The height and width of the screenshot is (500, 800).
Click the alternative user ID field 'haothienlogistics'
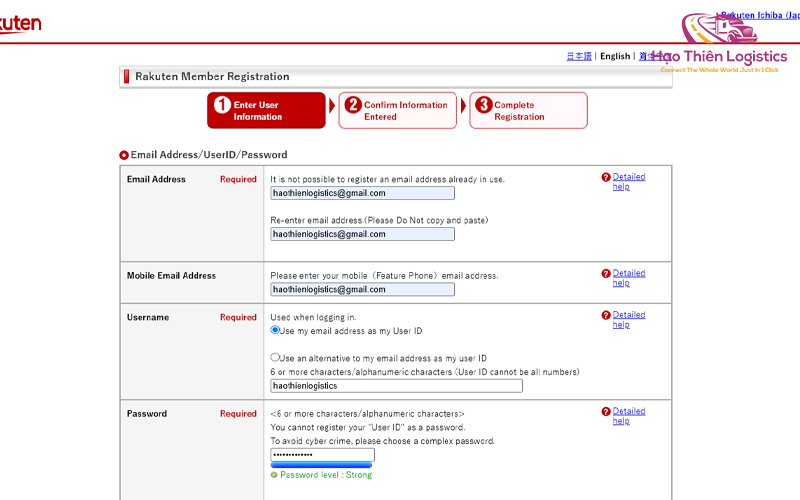click(396, 386)
